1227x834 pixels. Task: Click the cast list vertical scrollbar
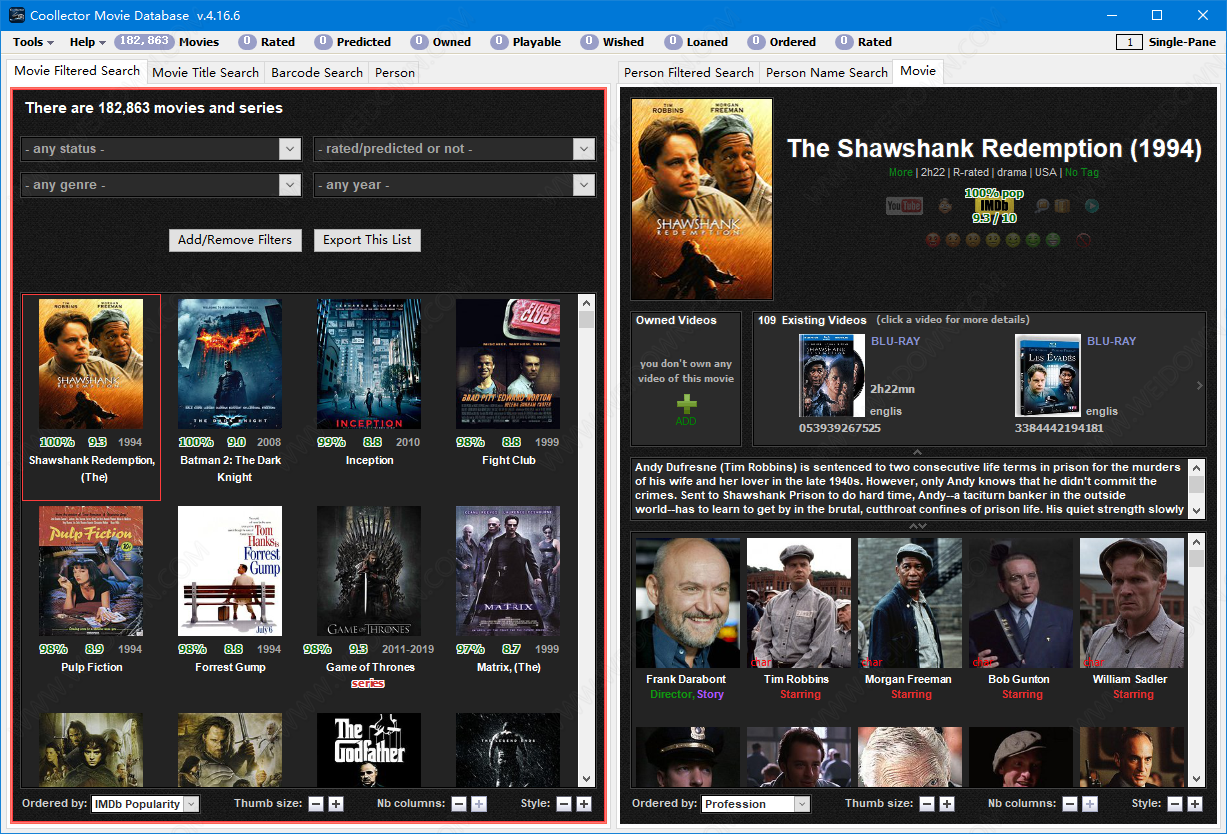pos(1197,660)
